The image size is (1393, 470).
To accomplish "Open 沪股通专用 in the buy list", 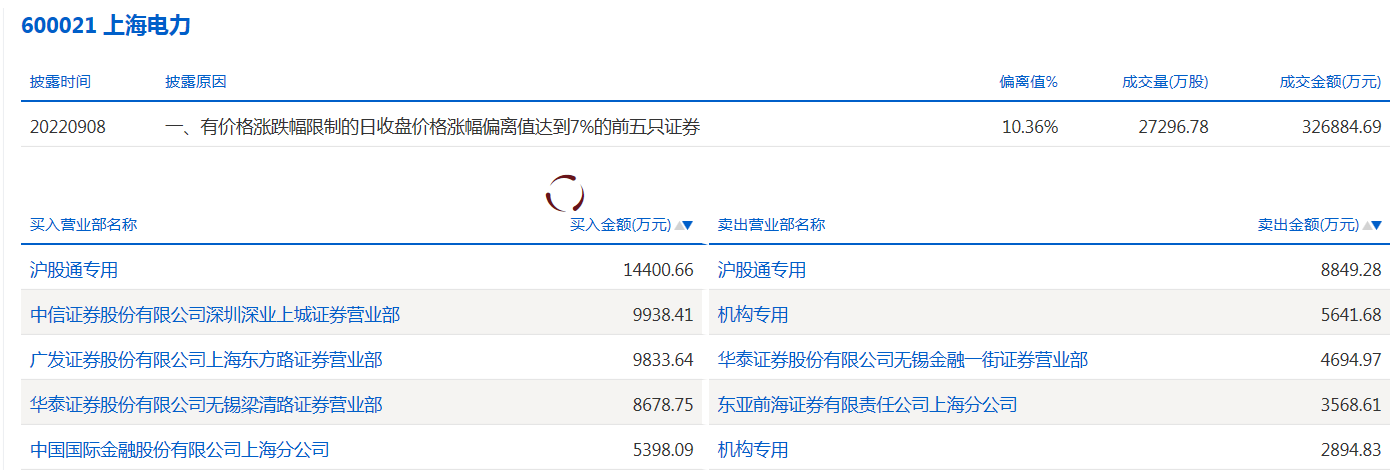I will point(74,270).
